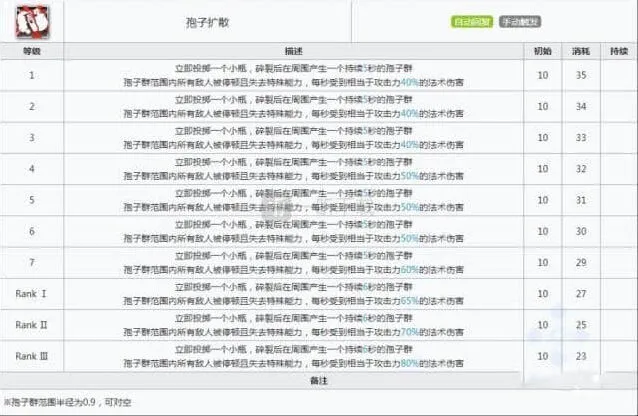Click the 消耗 column header

pos(581,49)
